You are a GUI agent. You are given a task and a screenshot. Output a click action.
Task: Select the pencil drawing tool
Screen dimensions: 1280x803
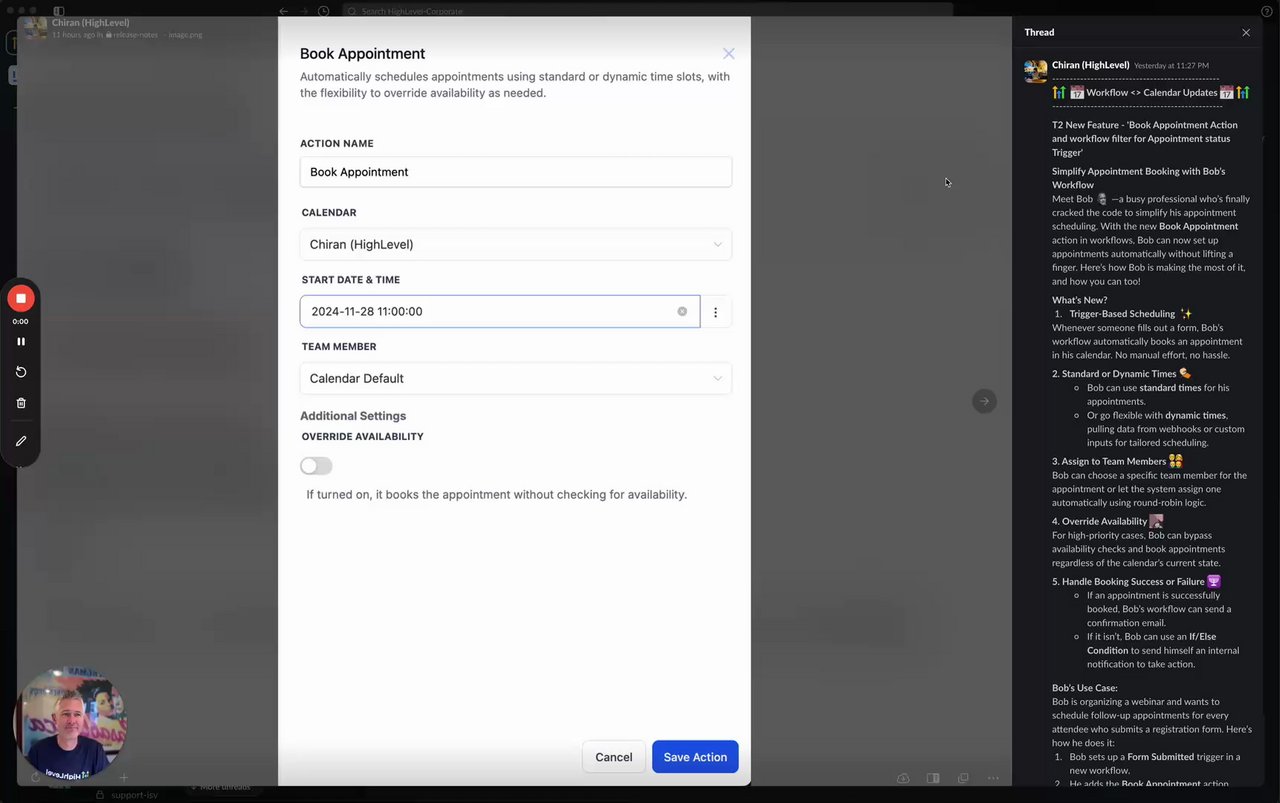pyautogui.click(x=21, y=441)
